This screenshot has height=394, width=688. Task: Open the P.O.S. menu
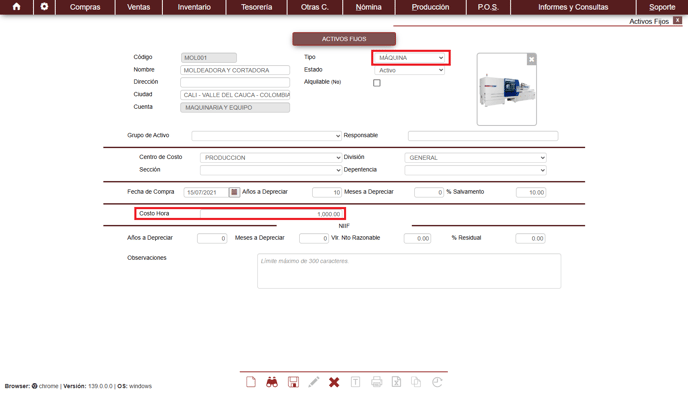488,7
